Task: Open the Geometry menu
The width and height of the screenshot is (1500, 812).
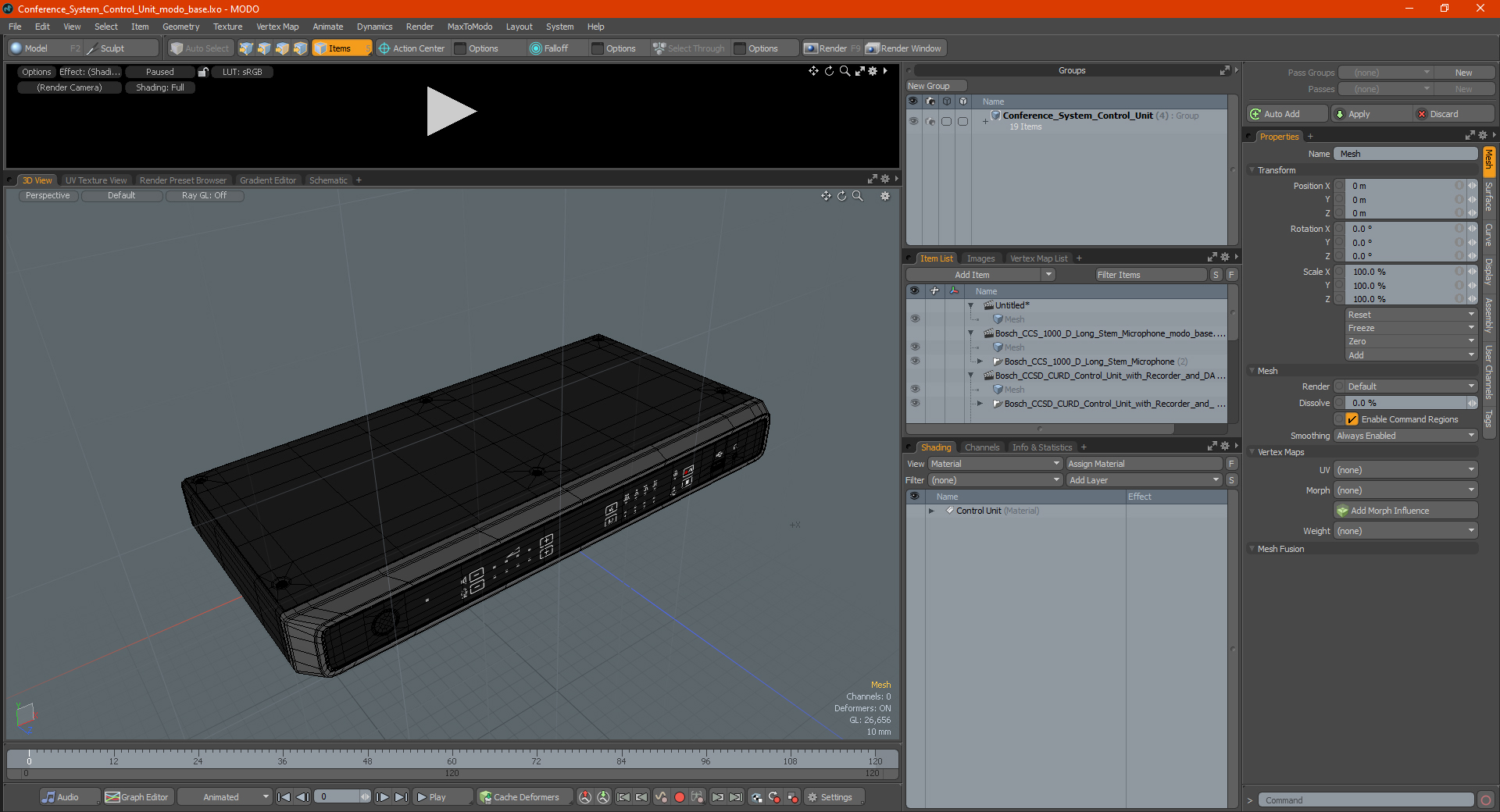Action: 180,27
